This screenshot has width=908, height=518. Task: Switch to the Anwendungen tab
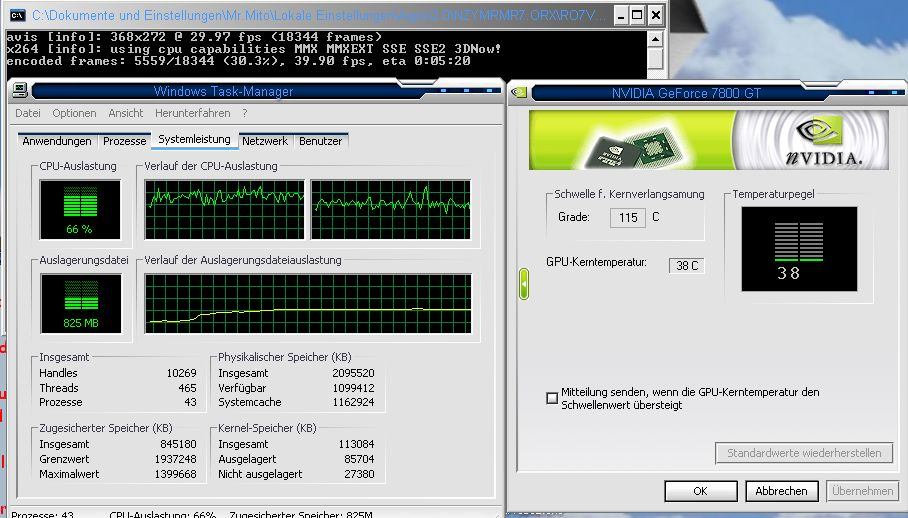(57, 141)
